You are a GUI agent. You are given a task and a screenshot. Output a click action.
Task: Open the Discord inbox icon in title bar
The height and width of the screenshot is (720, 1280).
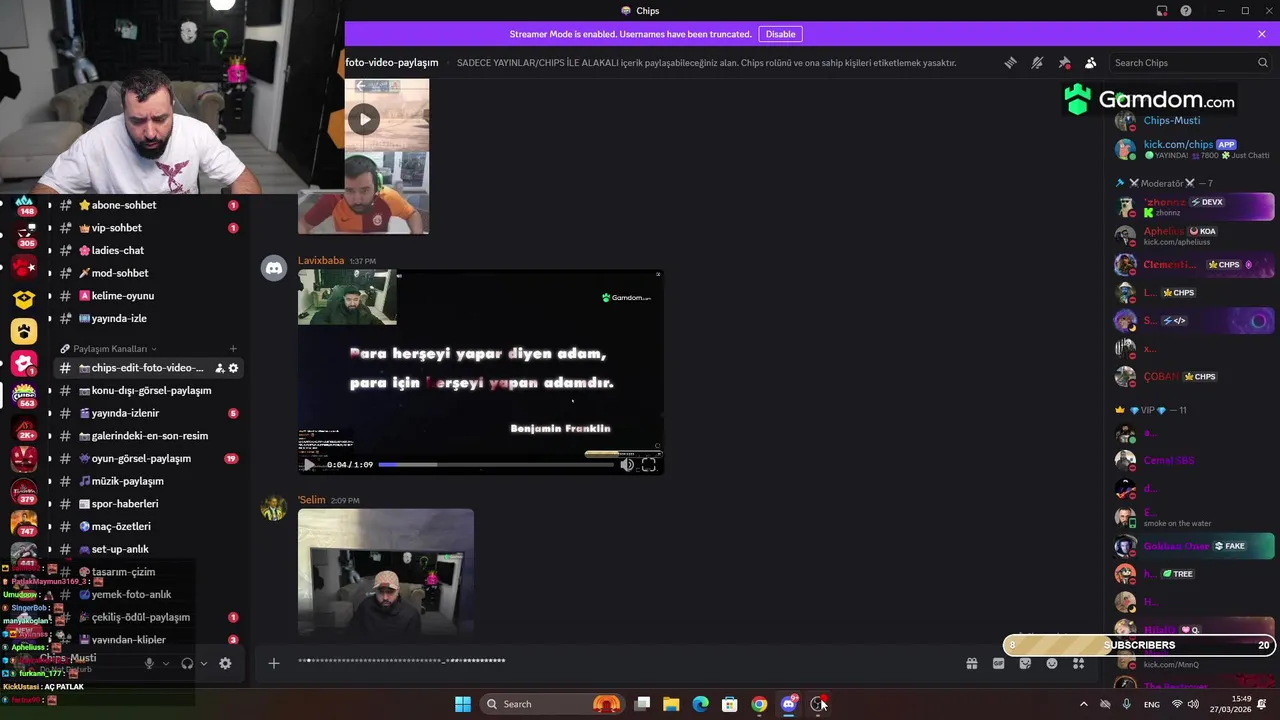1162,11
